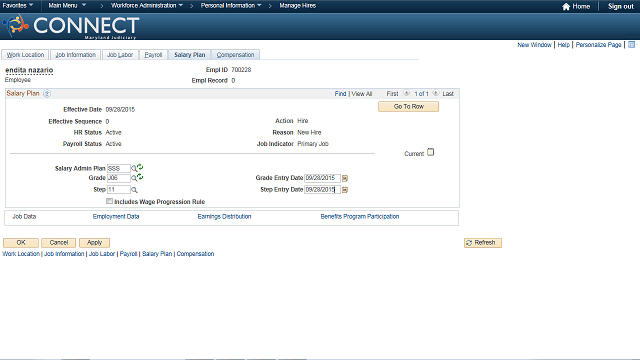Click the View All link

pyautogui.click(x=362, y=94)
